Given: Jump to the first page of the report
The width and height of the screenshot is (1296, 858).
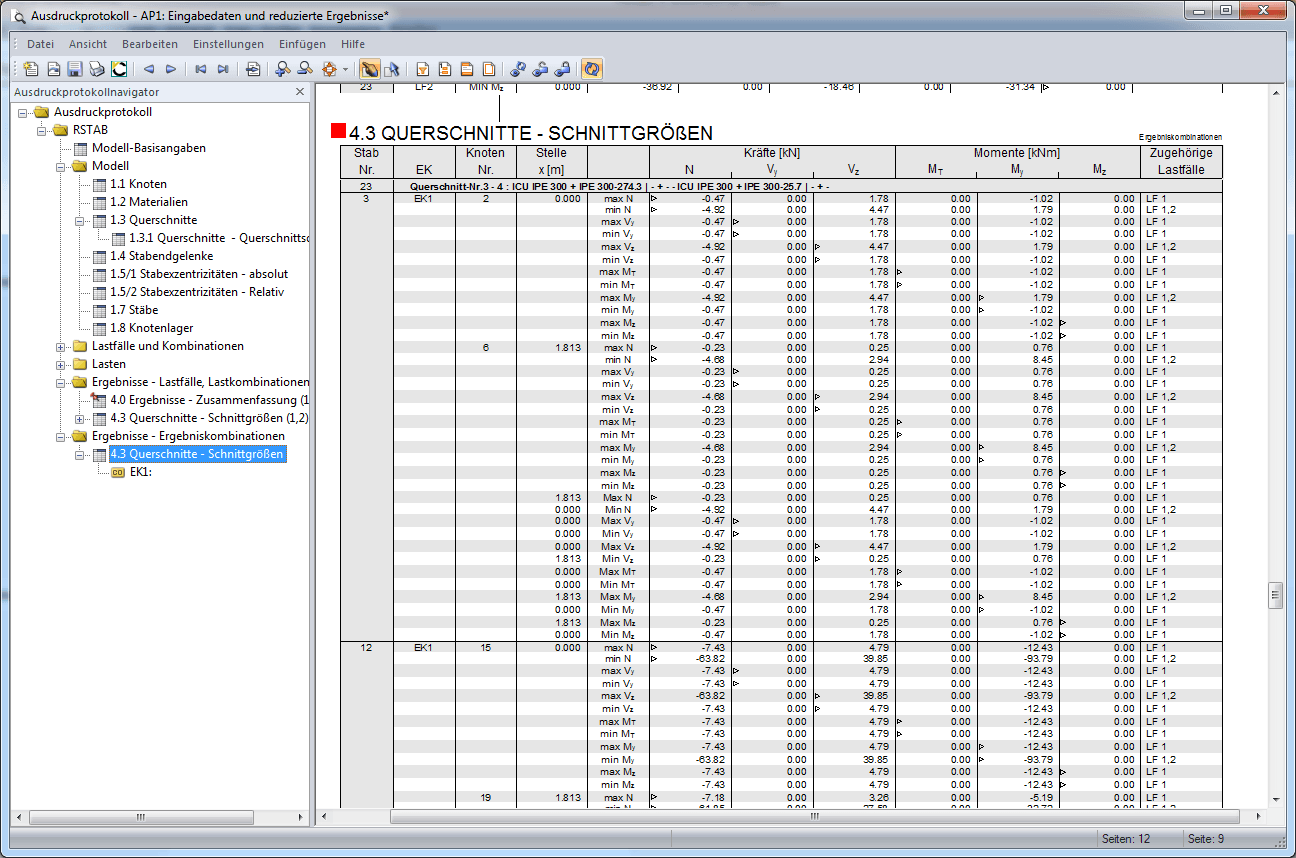Looking at the screenshot, I should 201,69.
